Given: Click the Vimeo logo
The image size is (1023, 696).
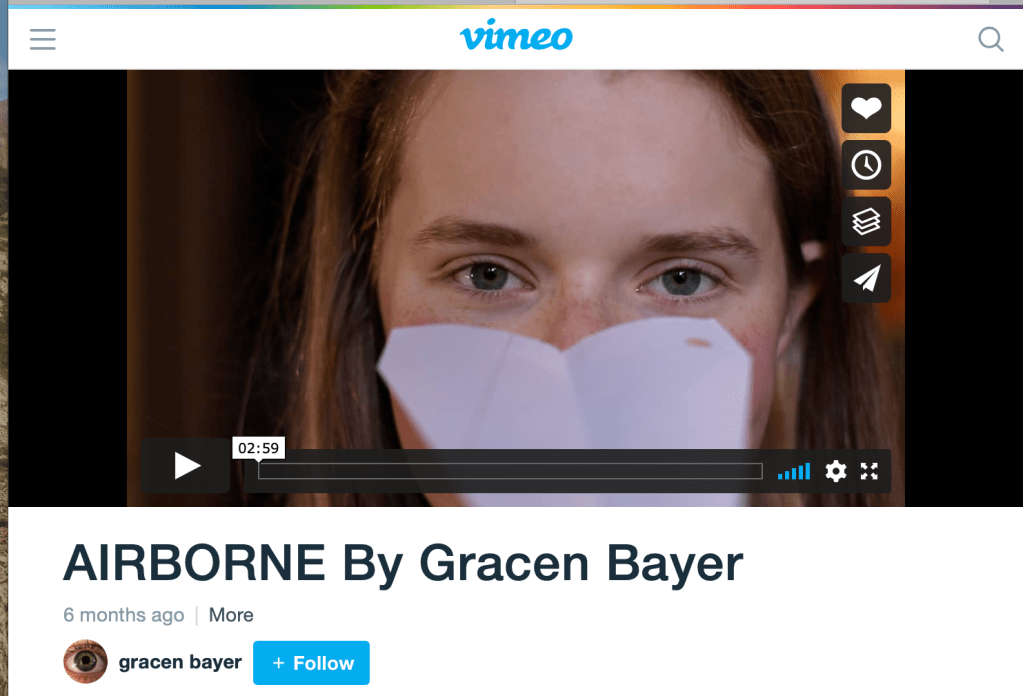Looking at the screenshot, I should click(x=516, y=35).
